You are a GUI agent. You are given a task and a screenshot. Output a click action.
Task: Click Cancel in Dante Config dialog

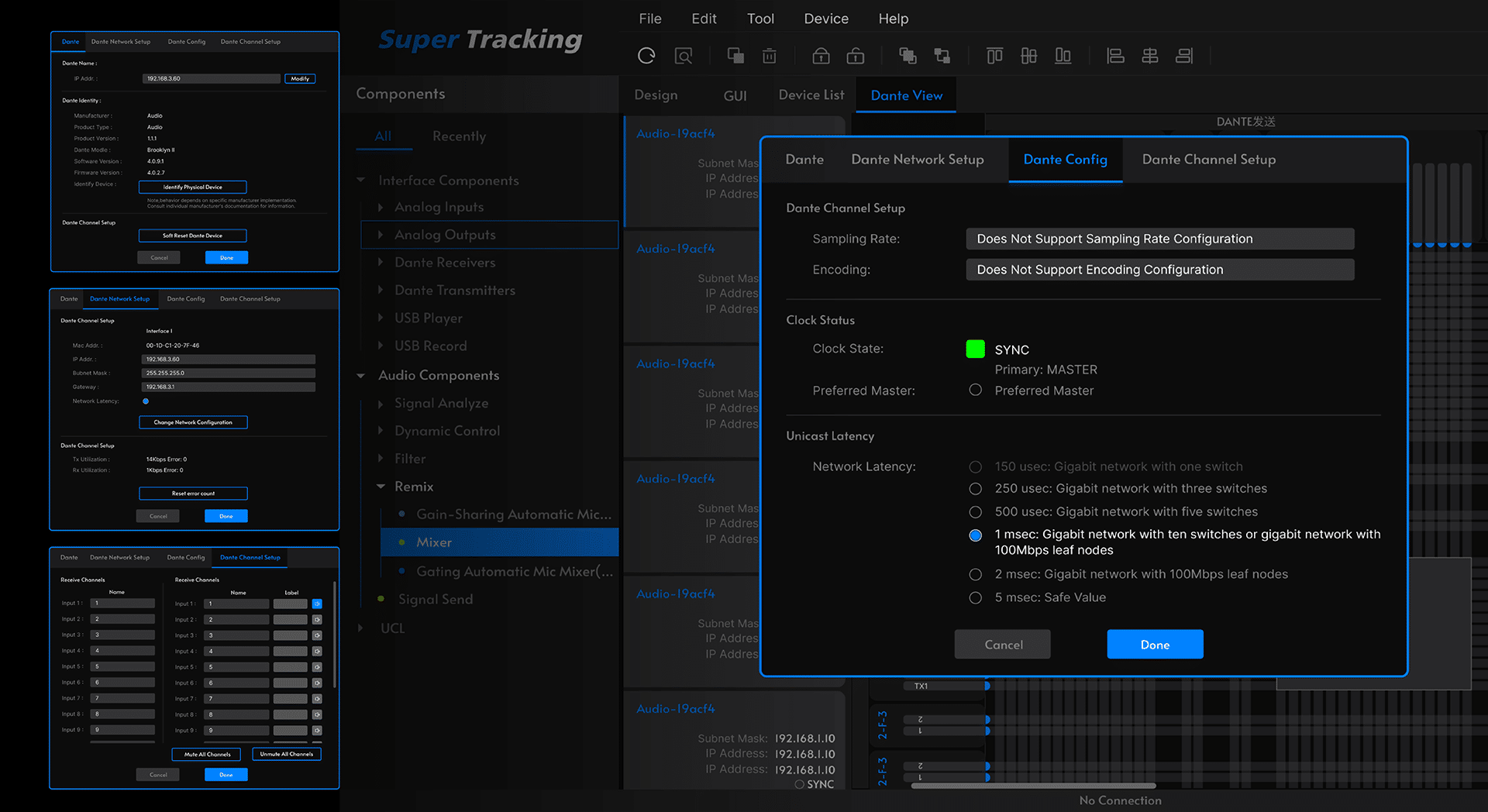[x=1003, y=645]
